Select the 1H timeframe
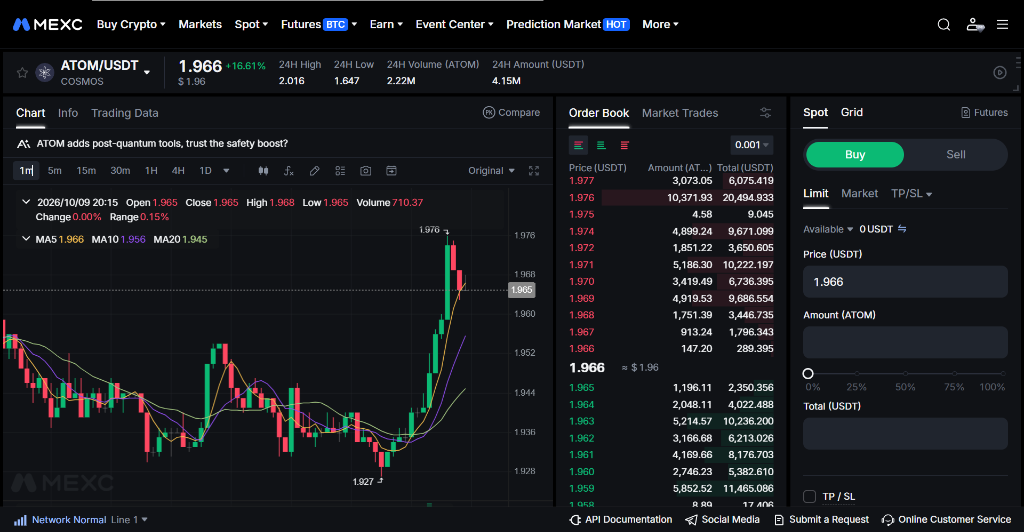This screenshot has width=1024, height=532. pos(152,171)
